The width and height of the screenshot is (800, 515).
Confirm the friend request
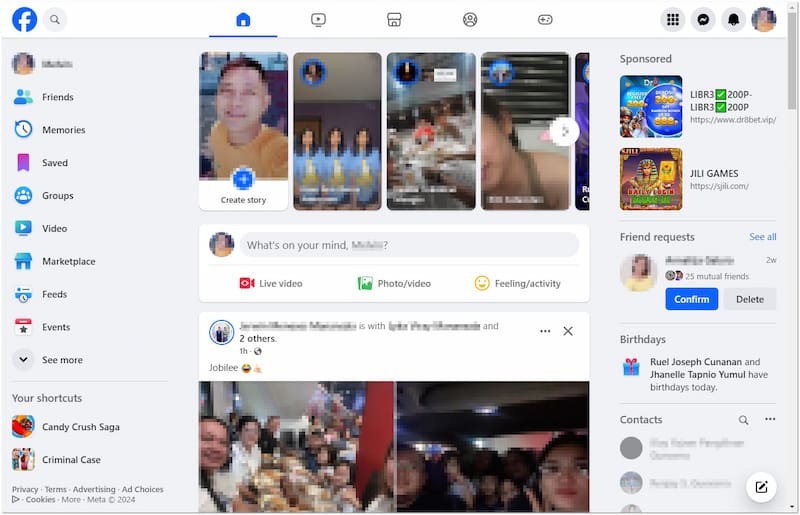(691, 299)
